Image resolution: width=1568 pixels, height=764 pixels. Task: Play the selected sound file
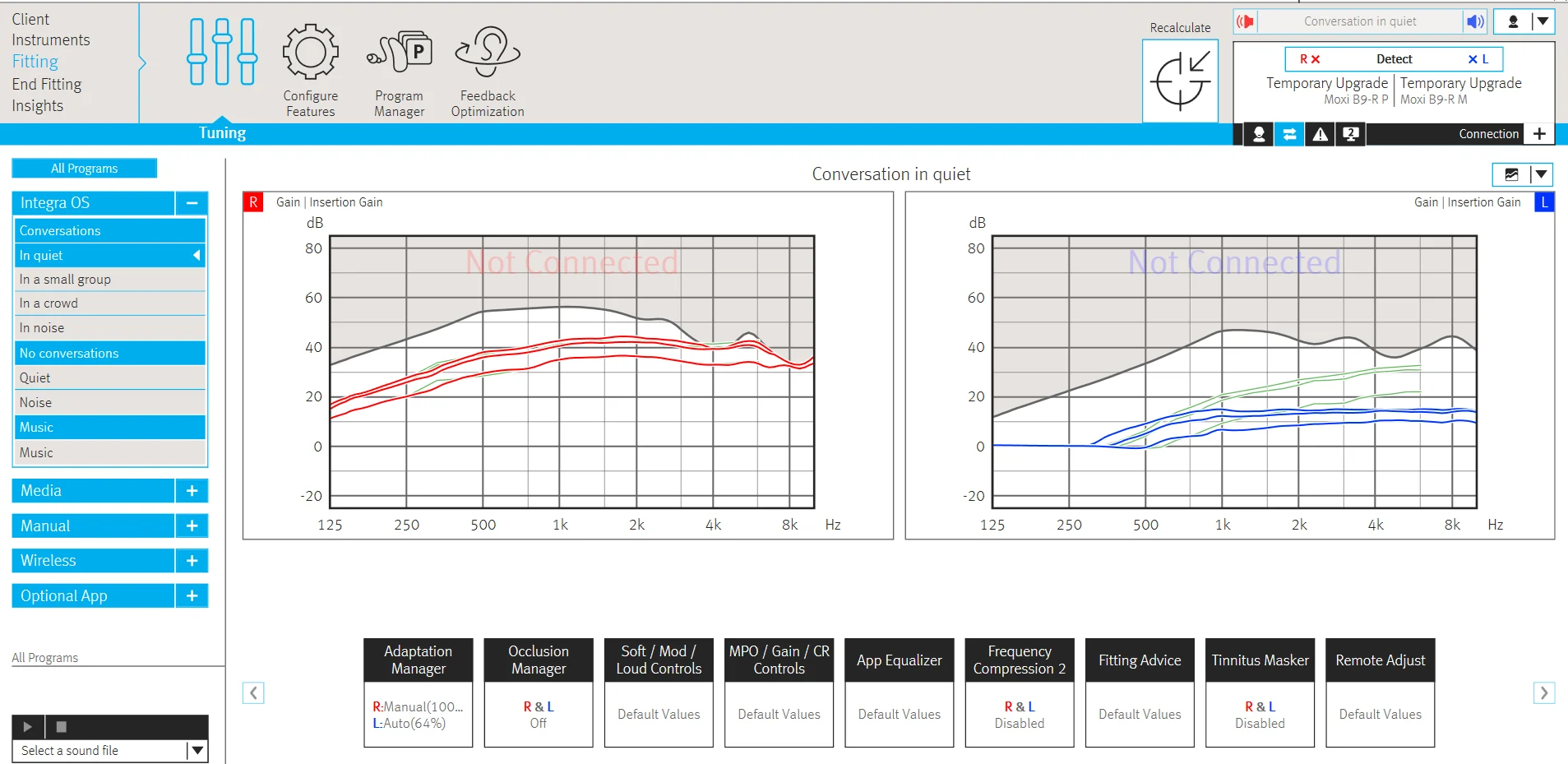(x=28, y=727)
